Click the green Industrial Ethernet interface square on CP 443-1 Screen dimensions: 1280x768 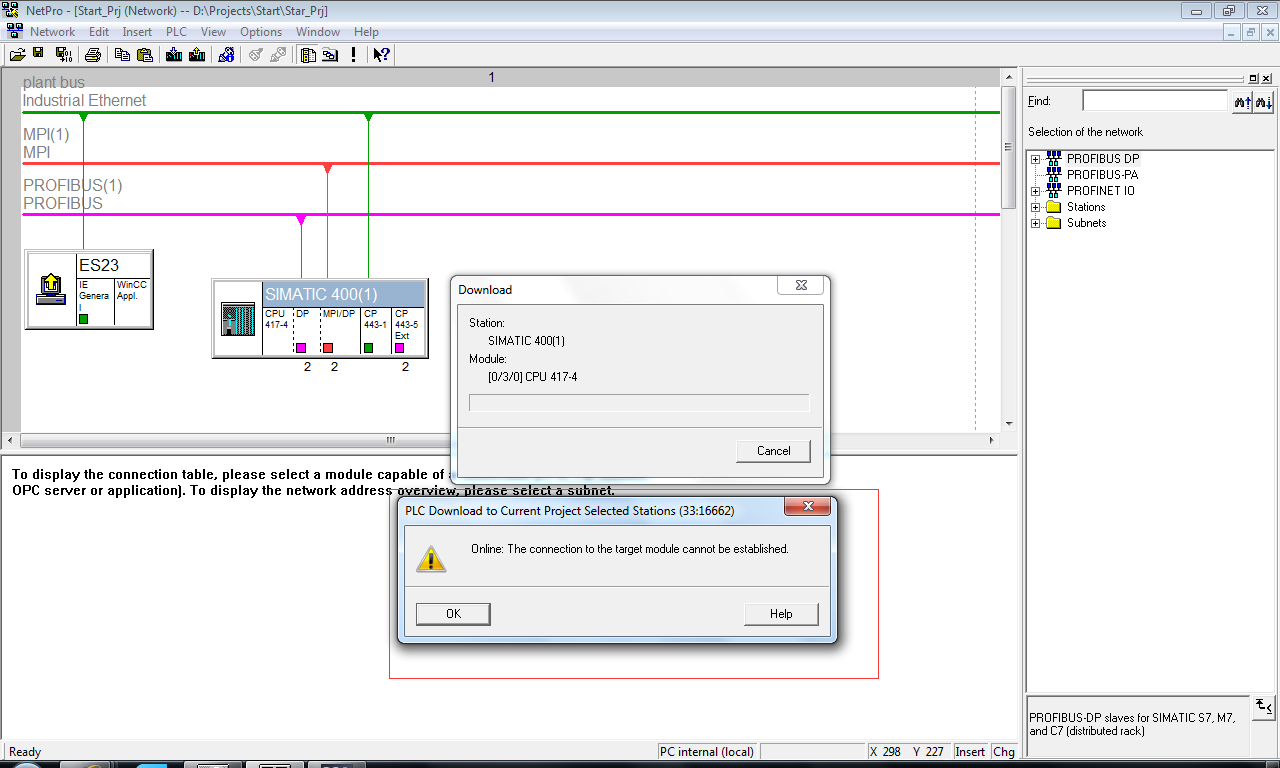(x=368, y=348)
